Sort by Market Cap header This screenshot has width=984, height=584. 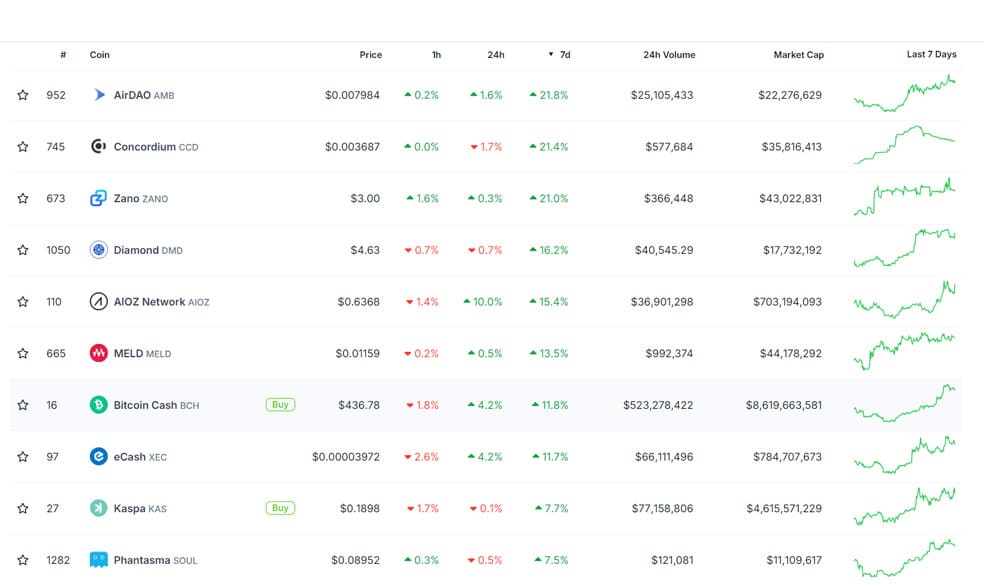[x=798, y=55]
